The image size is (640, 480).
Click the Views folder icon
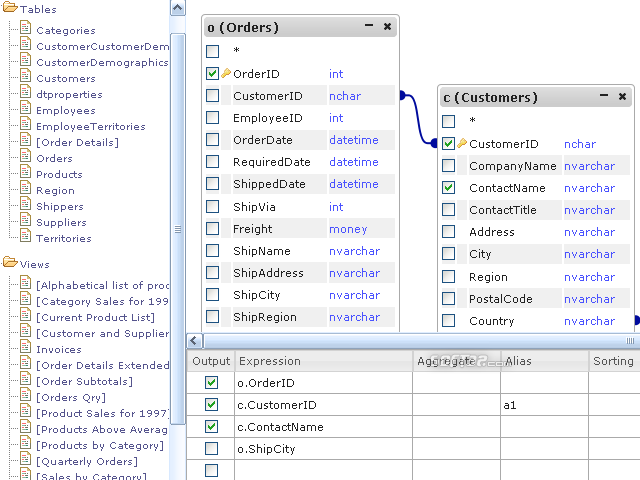click(x=10, y=262)
